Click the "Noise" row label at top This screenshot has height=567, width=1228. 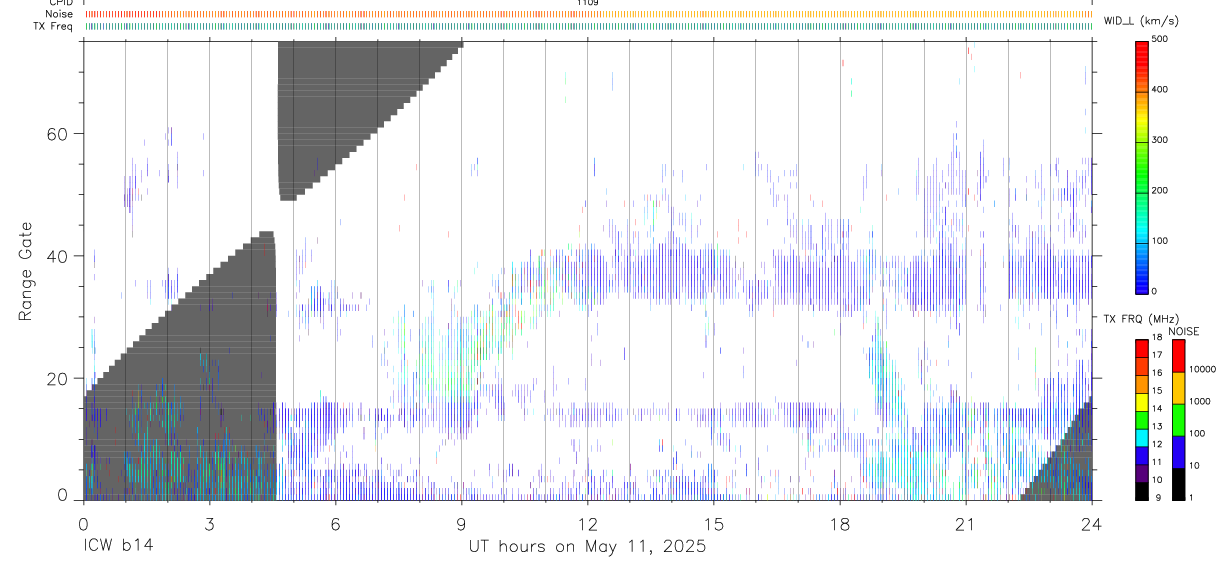click(x=59, y=14)
